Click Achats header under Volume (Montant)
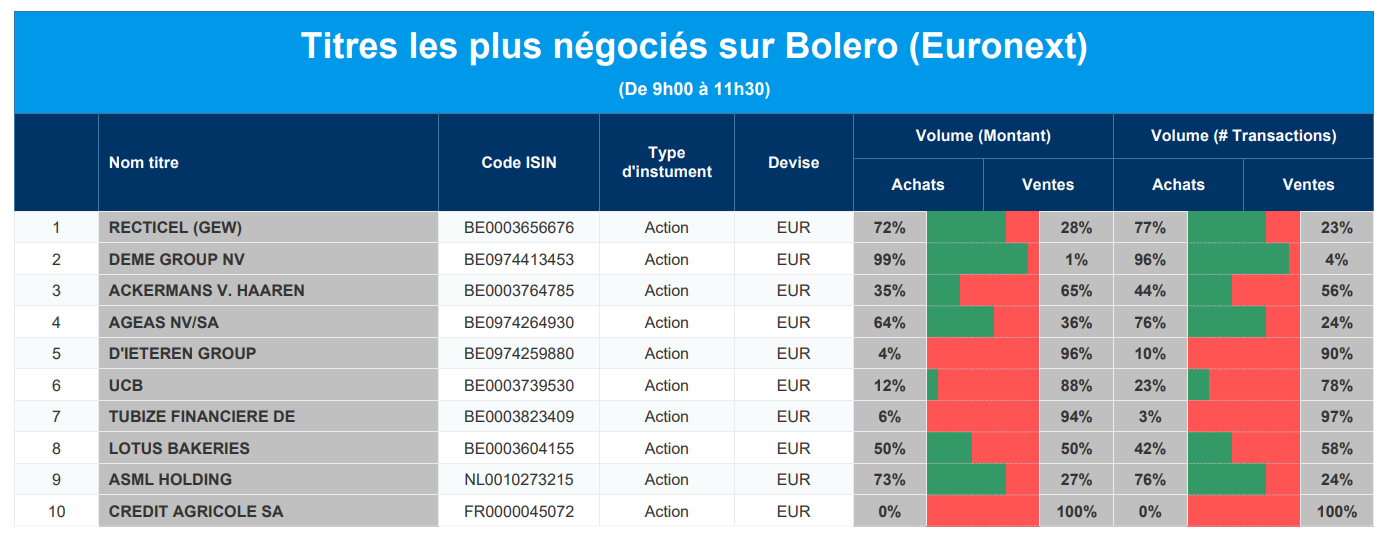The image size is (1381, 540). click(918, 184)
